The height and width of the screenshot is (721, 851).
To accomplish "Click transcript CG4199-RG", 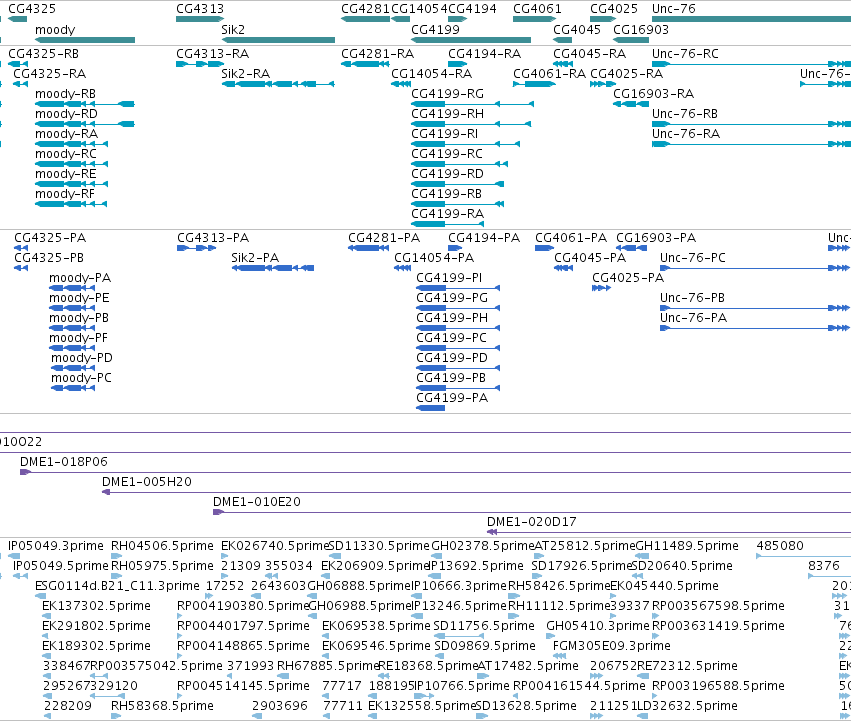I will tap(473, 104).
